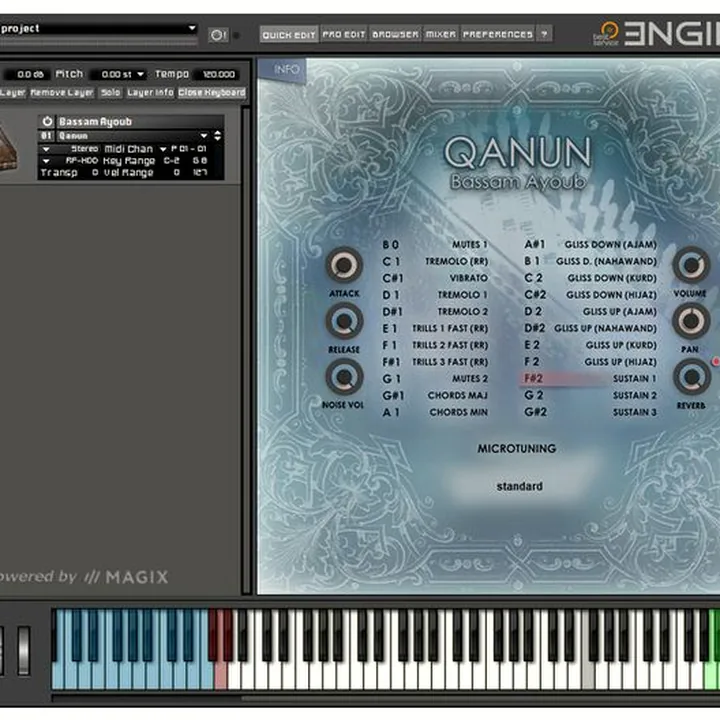The height and width of the screenshot is (720, 720).
Task: Open the Microtuning standard selector
Action: pyautogui.click(x=519, y=486)
